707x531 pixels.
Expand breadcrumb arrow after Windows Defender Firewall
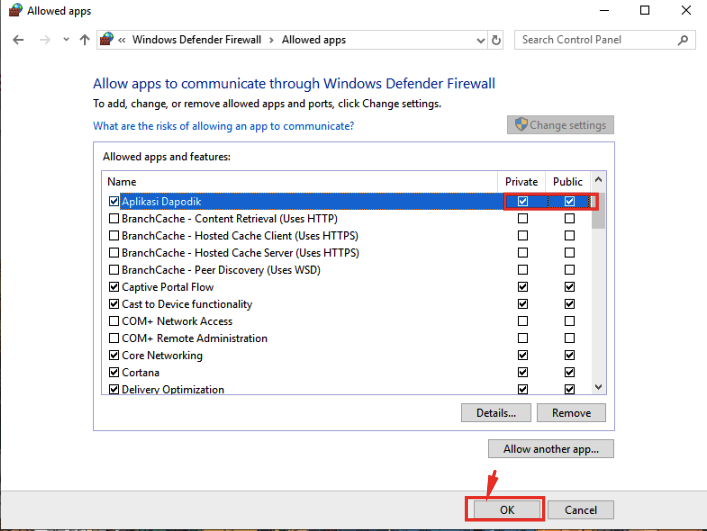point(271,40)
